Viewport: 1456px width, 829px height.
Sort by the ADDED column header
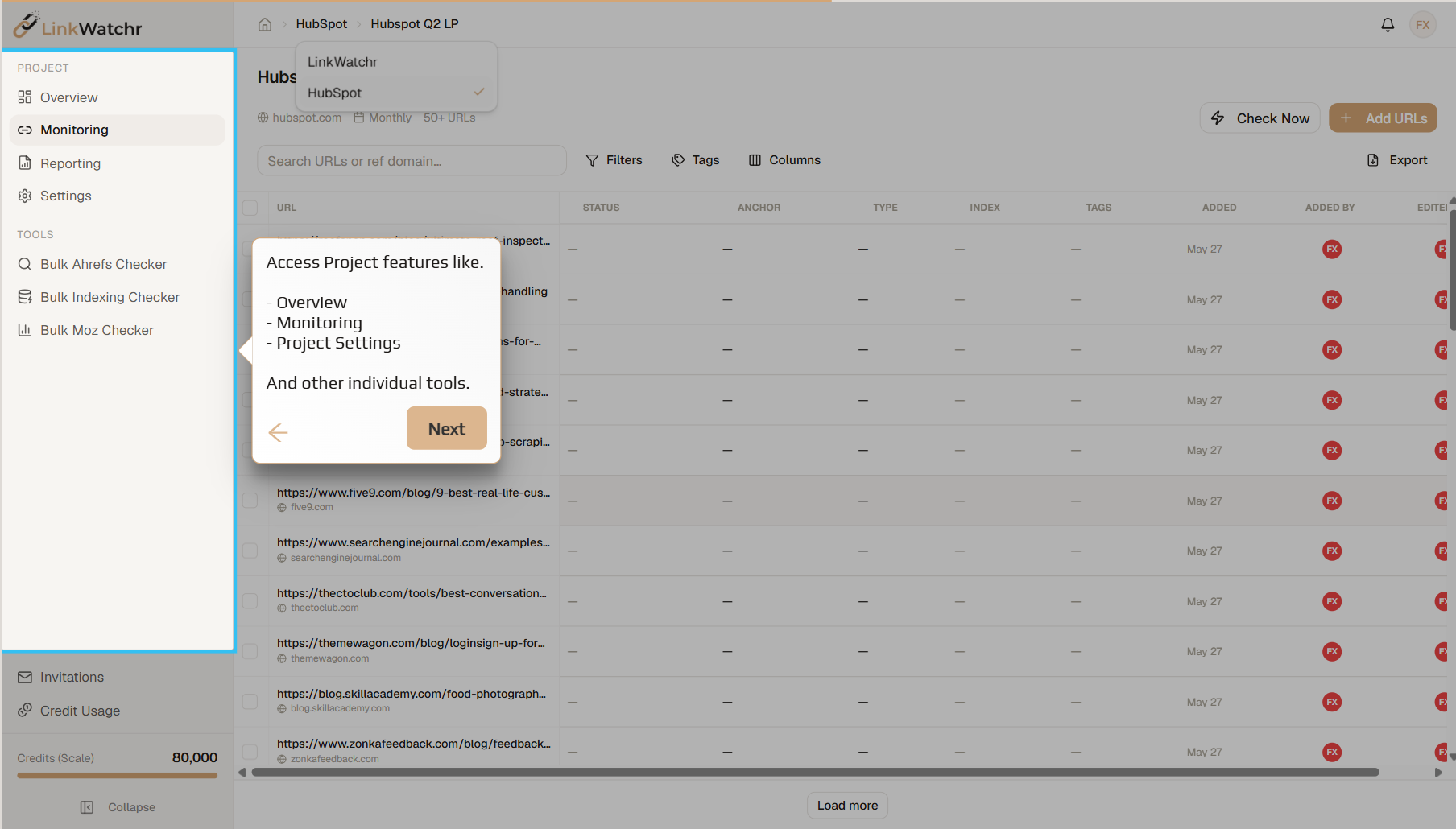pos(1219,208)
